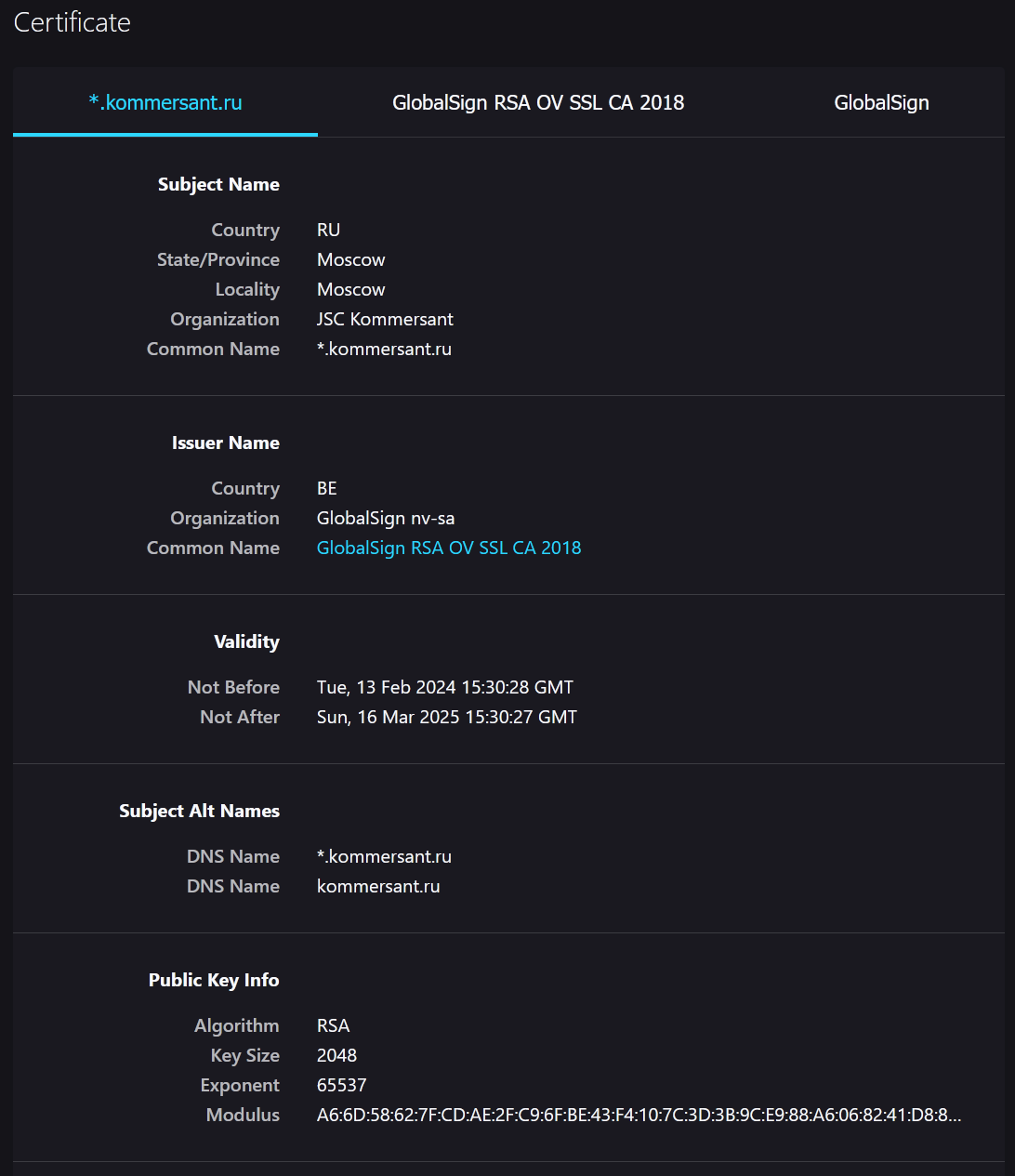The width and height of the screenshot is (1015, 1176).
Task: Click the truncated Modulus hex value
Action: pyautogui.click(x=639, y=1115)
